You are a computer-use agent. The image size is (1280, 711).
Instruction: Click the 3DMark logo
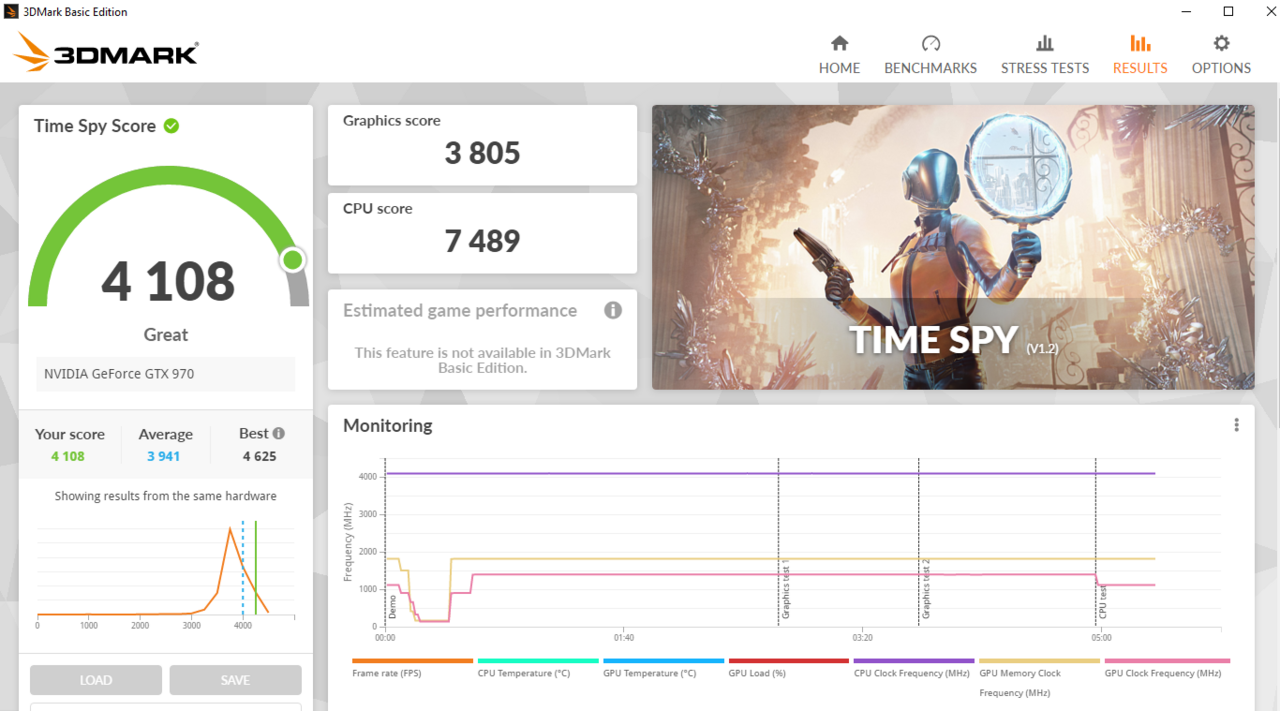click(107, 52)
